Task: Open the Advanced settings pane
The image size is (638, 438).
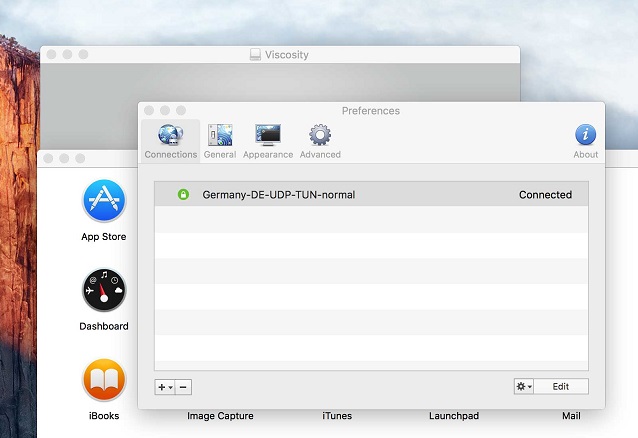Action: [320, 140]
